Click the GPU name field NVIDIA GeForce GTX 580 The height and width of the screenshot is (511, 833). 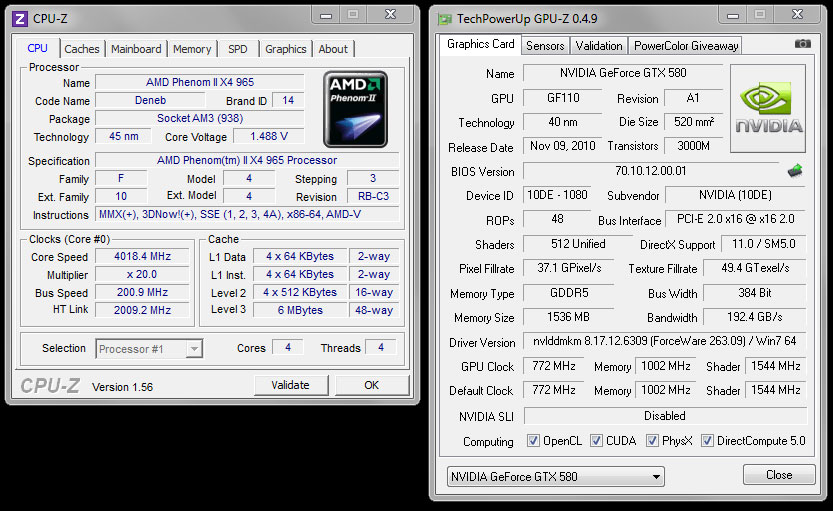coord(623,73)
